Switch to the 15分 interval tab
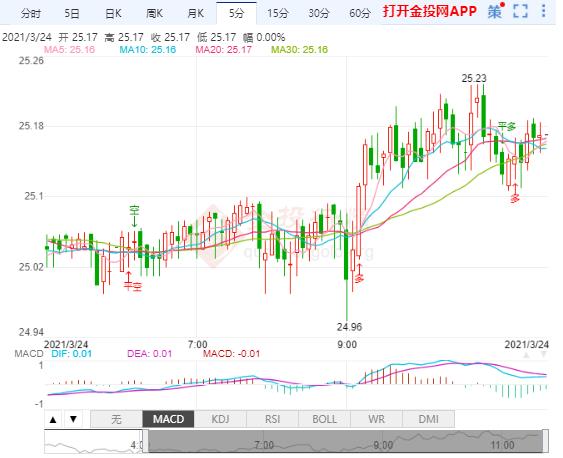Screen dimensions: 563x458 click(x=278, y=13)
